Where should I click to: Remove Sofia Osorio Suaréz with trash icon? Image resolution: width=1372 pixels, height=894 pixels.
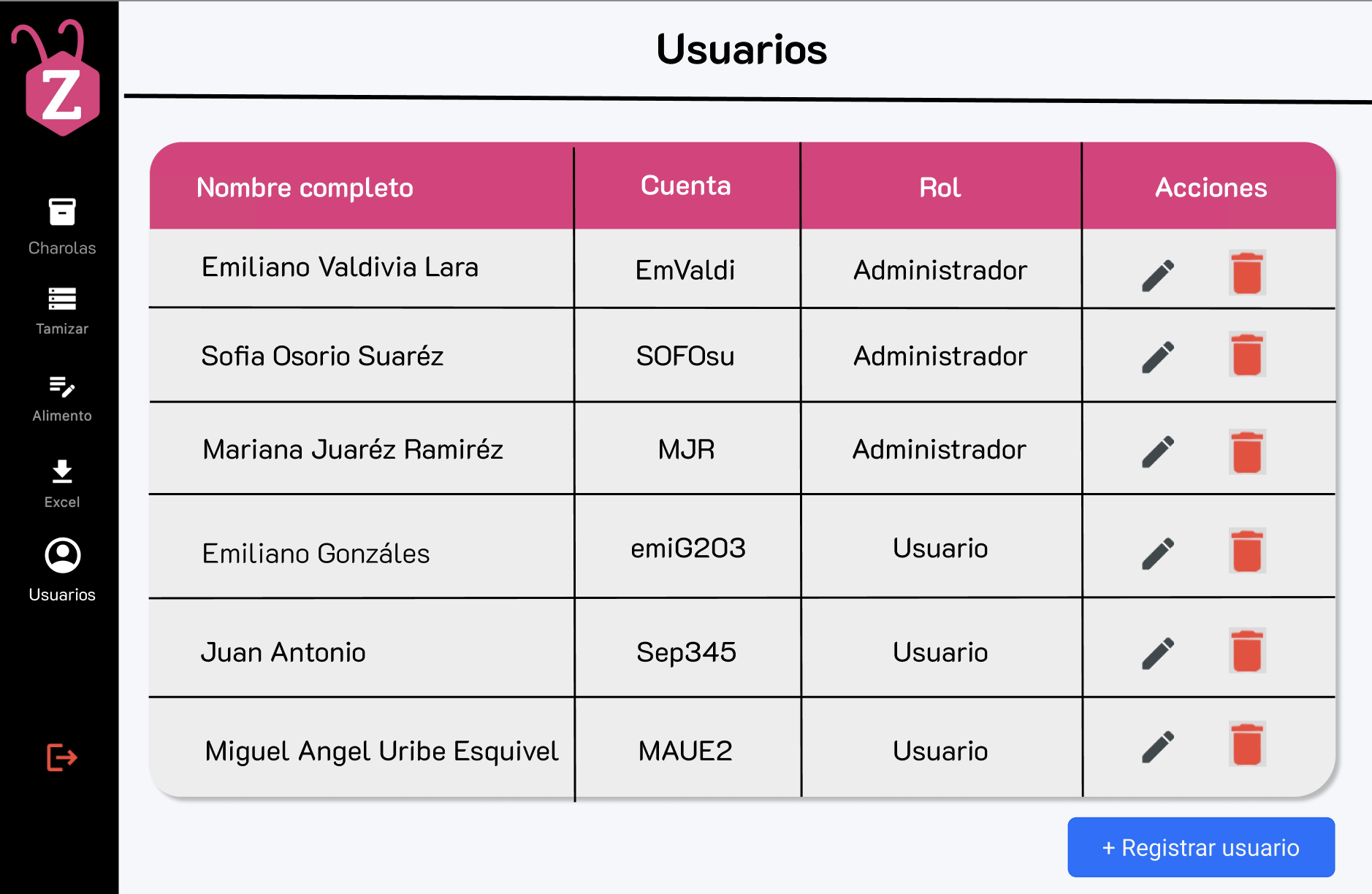[x=1247, y=354]
